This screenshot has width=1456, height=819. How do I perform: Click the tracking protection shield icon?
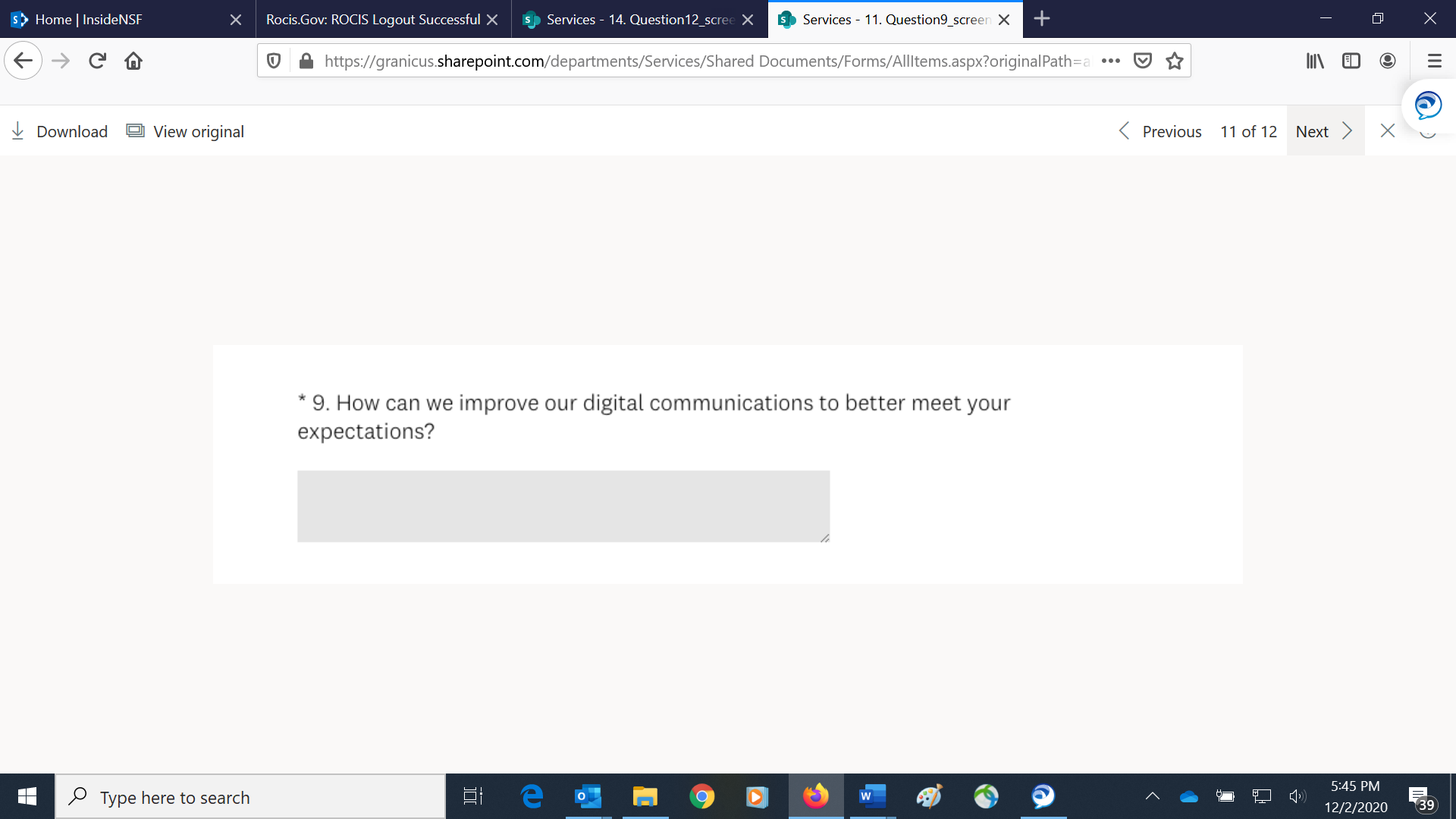(275, 61)
